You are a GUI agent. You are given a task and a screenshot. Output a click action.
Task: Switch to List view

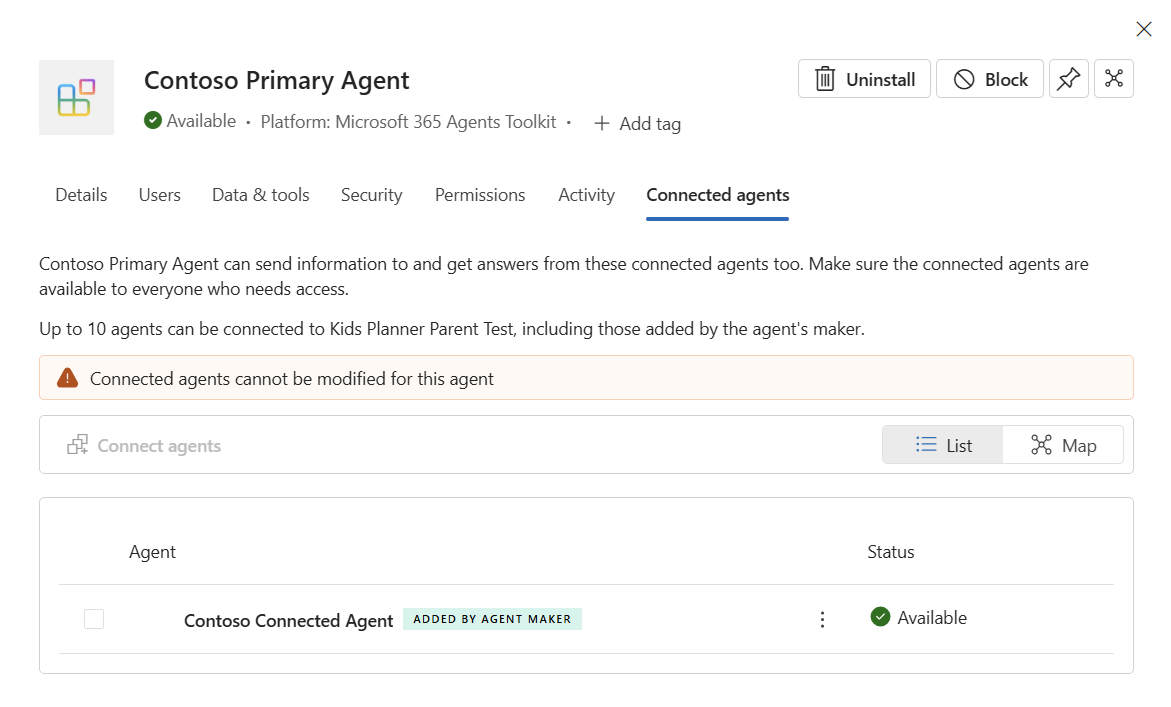tap(942, 445)
